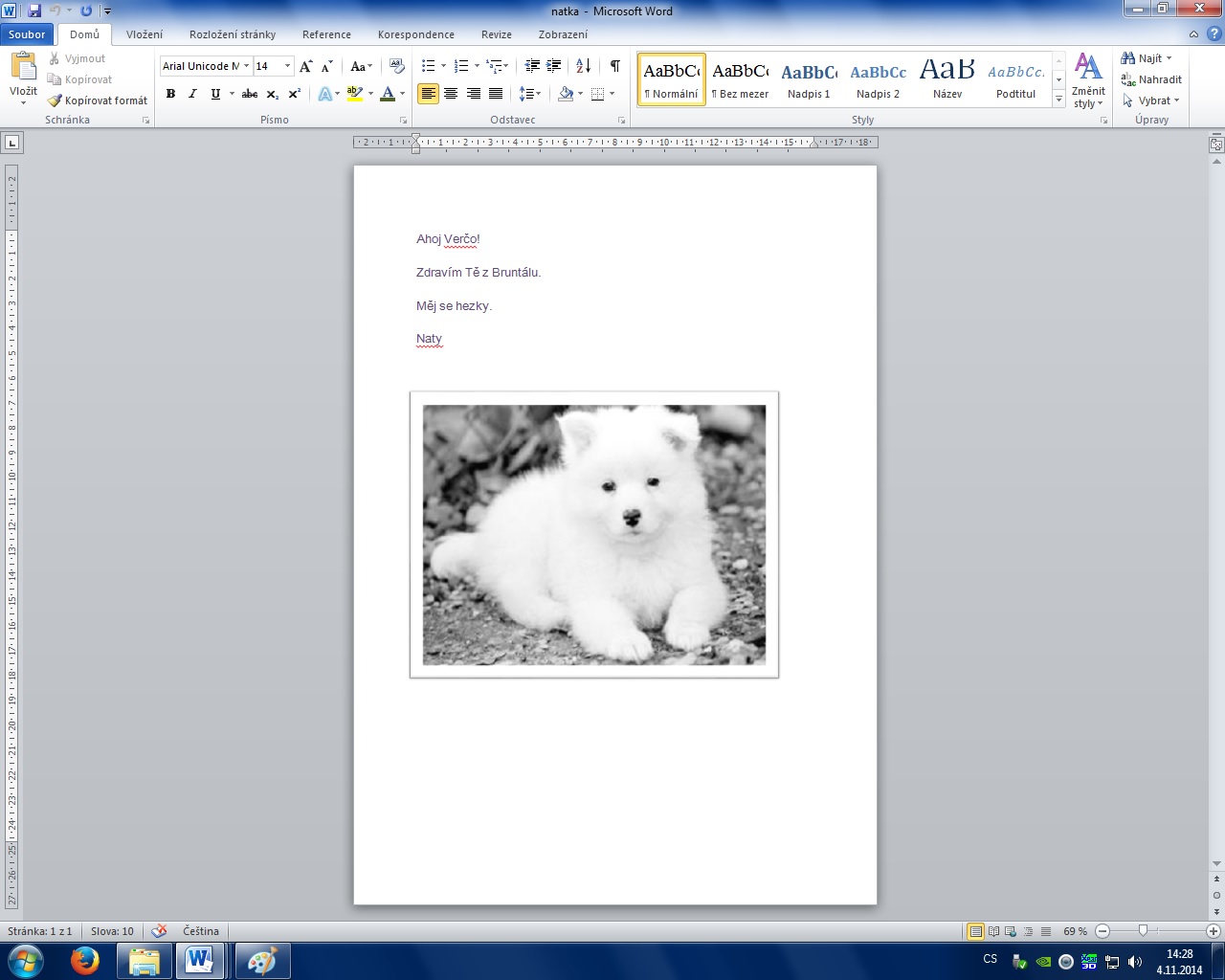Click the redo arrow icon
The width and height of the screenshot is (1225, 980).
coord(86,11)
